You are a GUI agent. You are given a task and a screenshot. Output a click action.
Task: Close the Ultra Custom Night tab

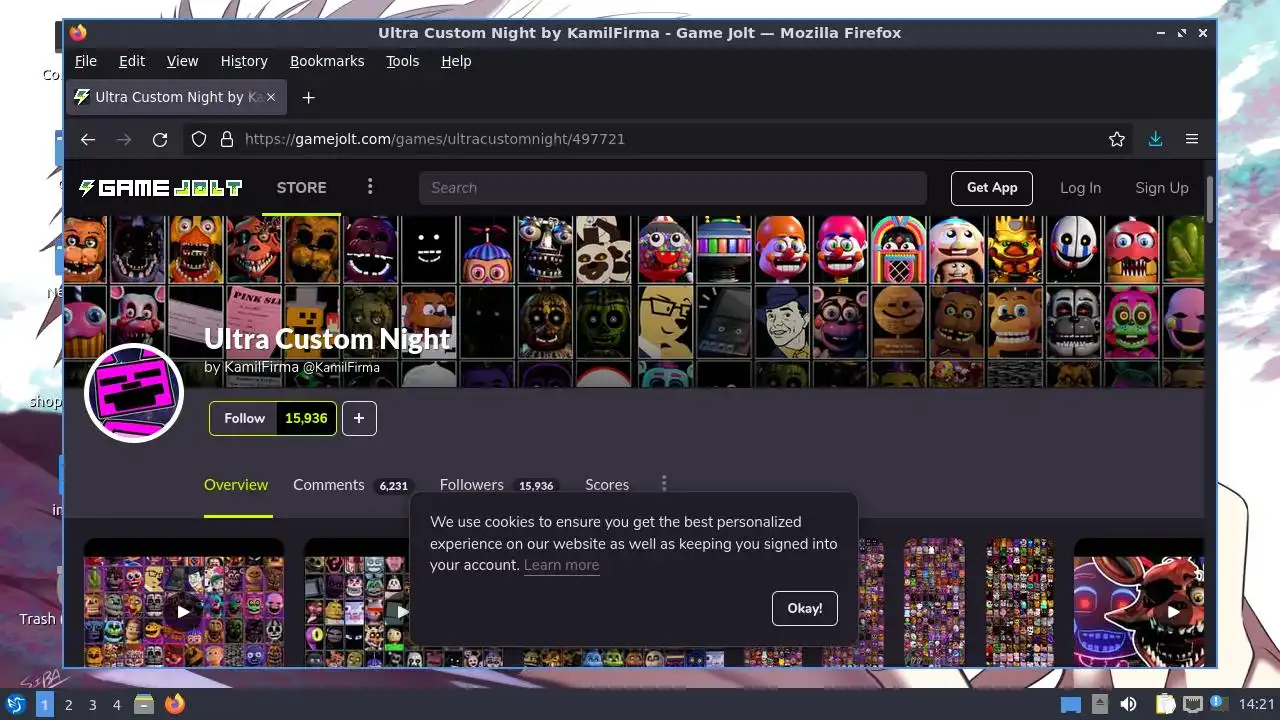271,97
